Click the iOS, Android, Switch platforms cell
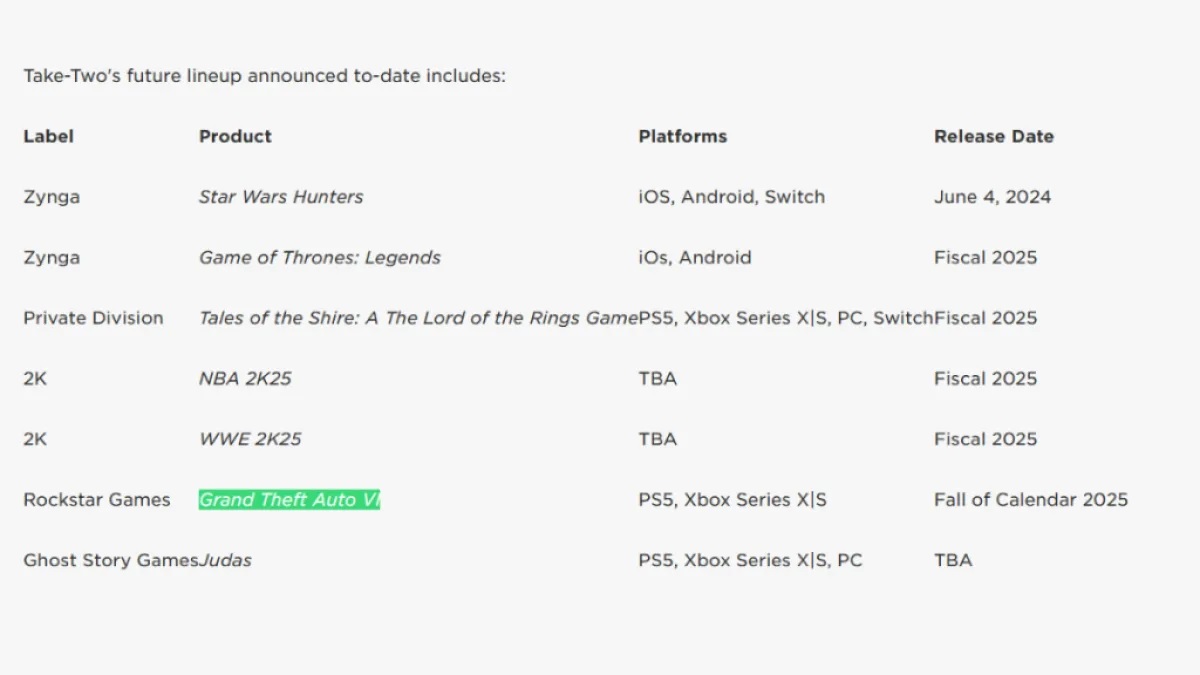The height and width of the screenshot is (675, 1200). (732, 197)
